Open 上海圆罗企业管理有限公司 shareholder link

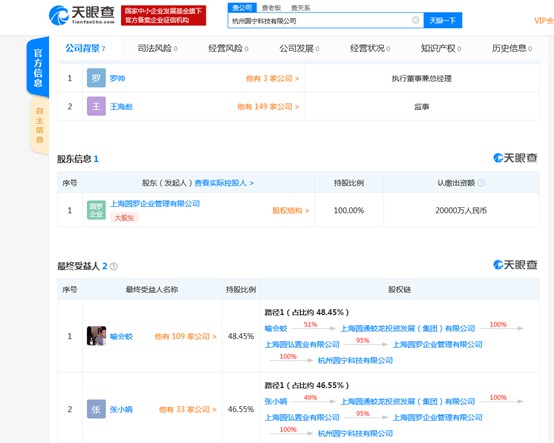point(155,203)
